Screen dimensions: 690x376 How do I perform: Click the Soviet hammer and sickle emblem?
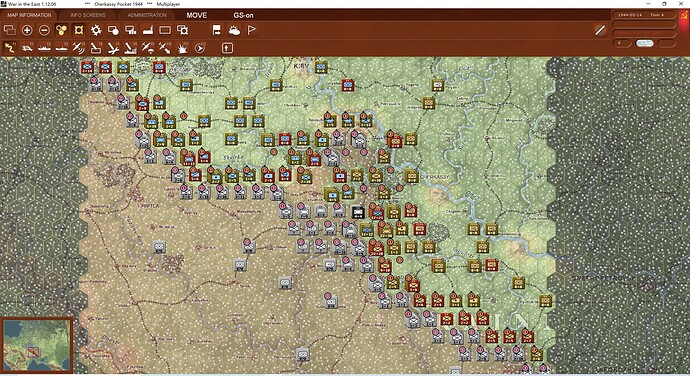684,16
